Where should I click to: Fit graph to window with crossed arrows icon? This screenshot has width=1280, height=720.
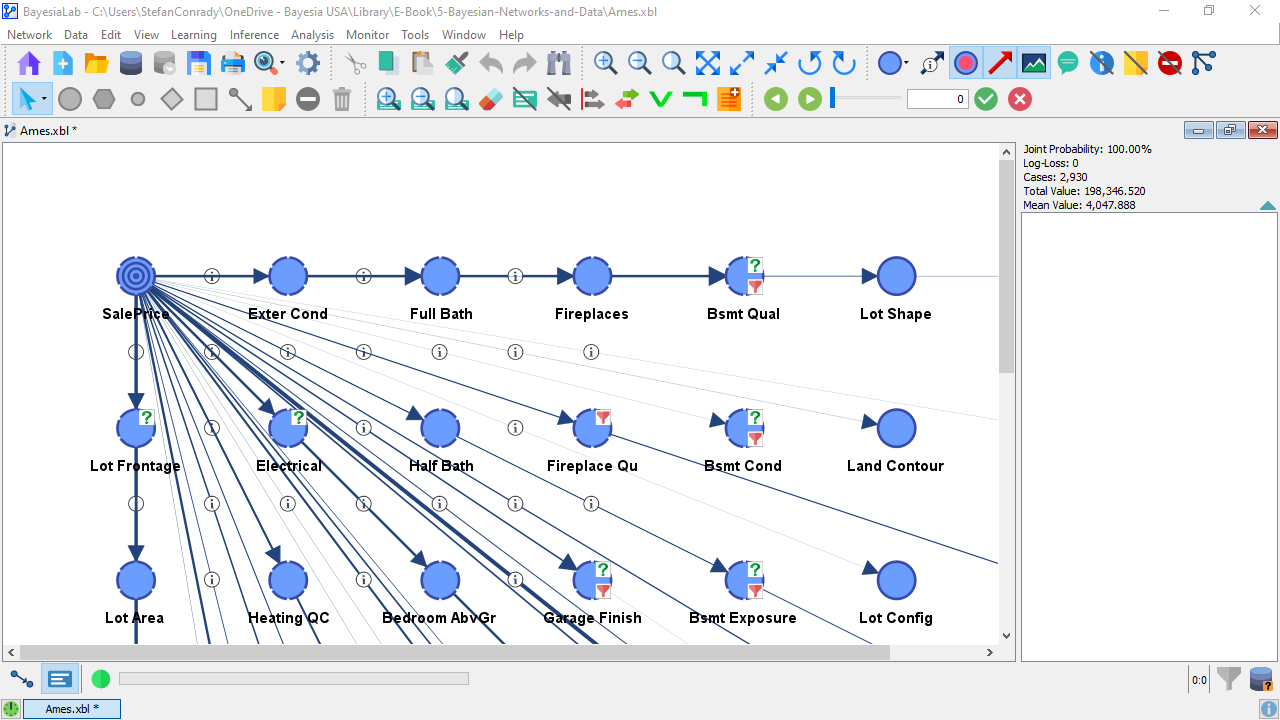[708, 64]
